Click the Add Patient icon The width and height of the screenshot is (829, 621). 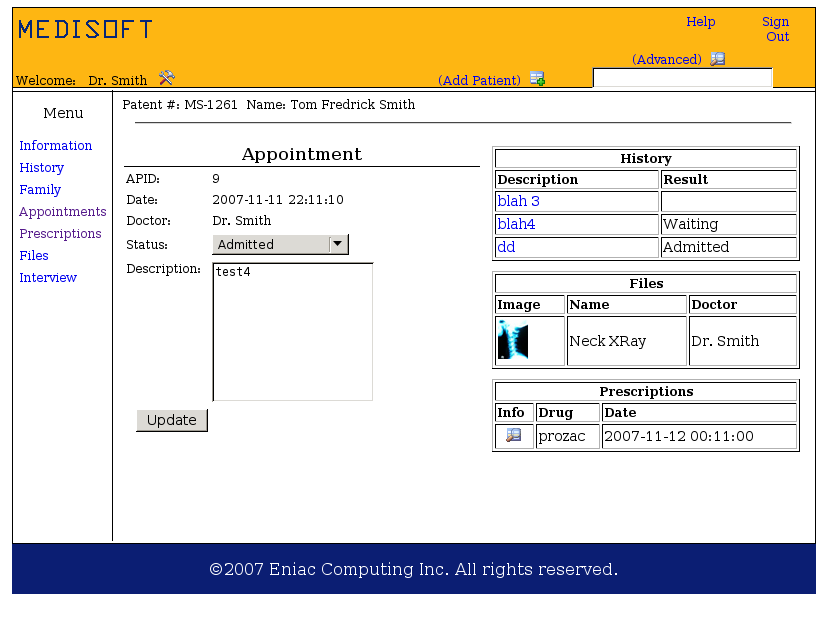(537, 80)
